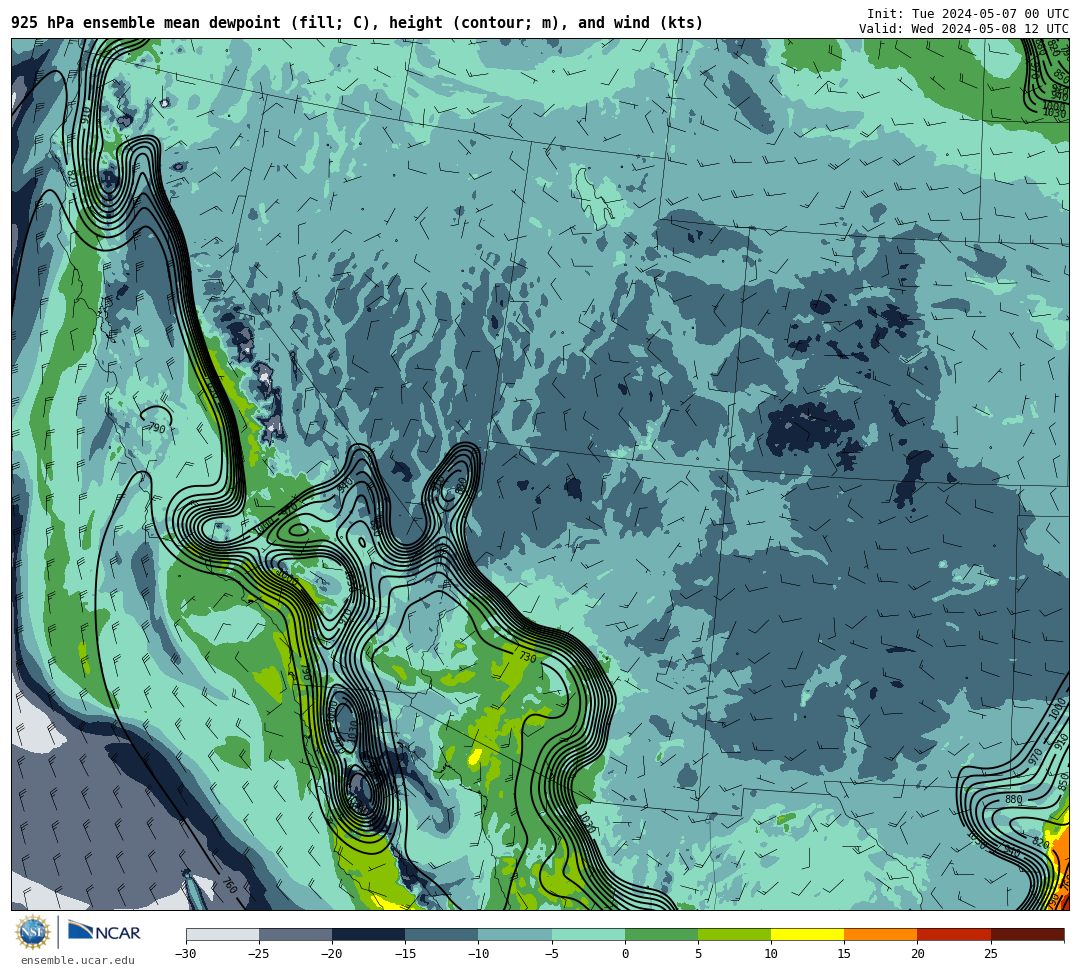Select the teal -10 to -5 colorbar segment
1080x973 pixels.
pyautogui.click(x=515, y=934)
